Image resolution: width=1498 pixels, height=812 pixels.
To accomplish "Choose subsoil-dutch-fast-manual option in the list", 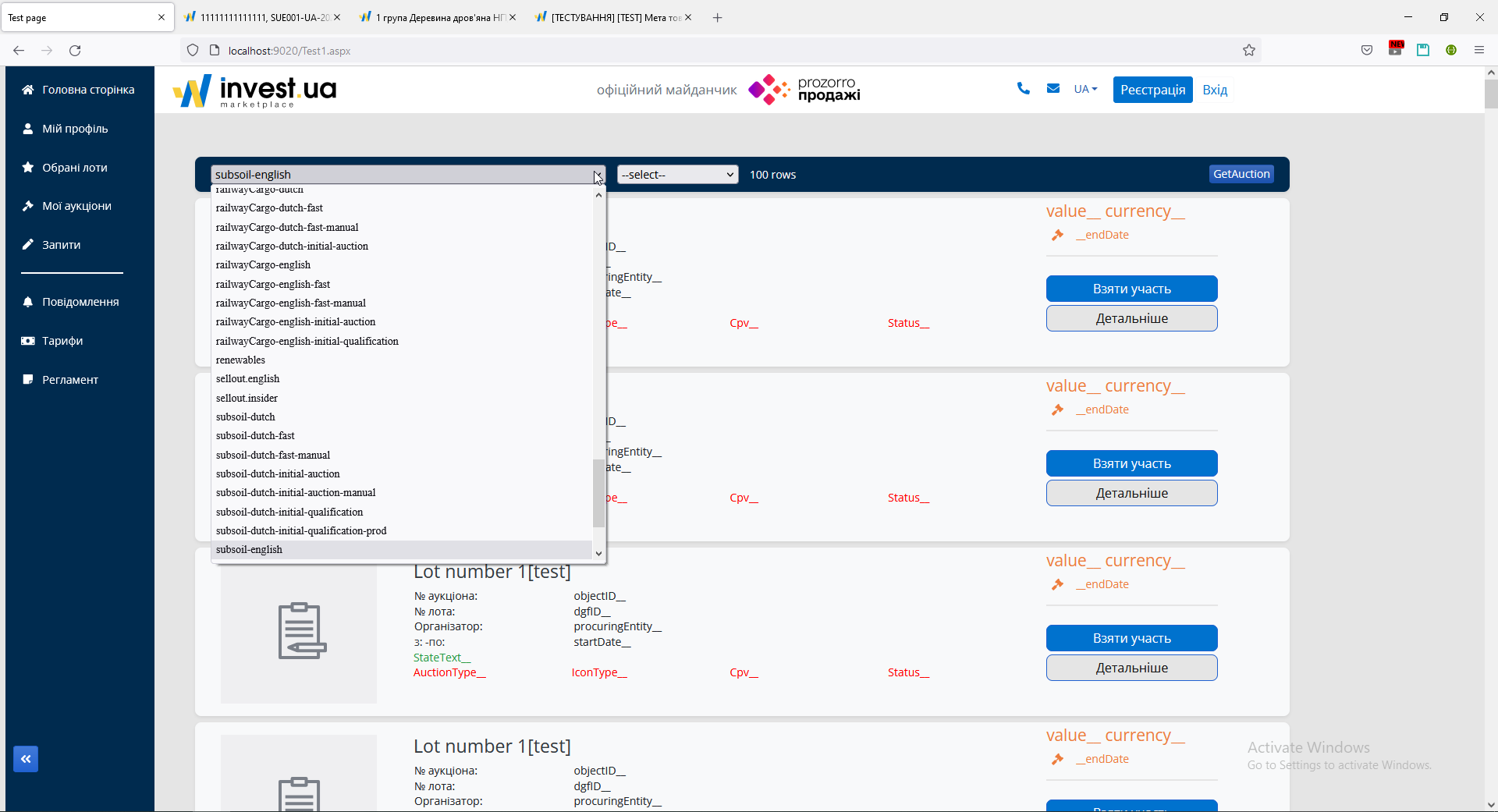I will (x=402, y=456).
